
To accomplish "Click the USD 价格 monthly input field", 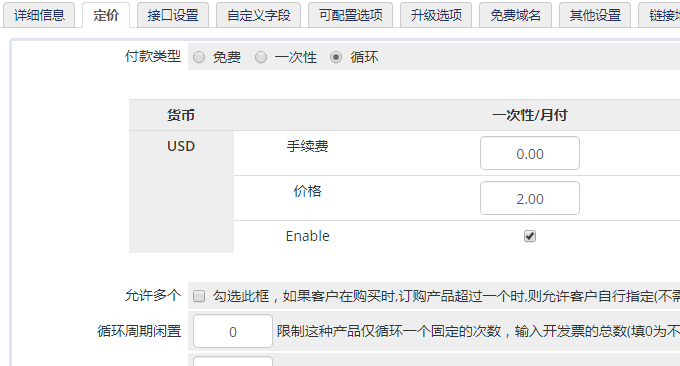I will tap(530, 198).
